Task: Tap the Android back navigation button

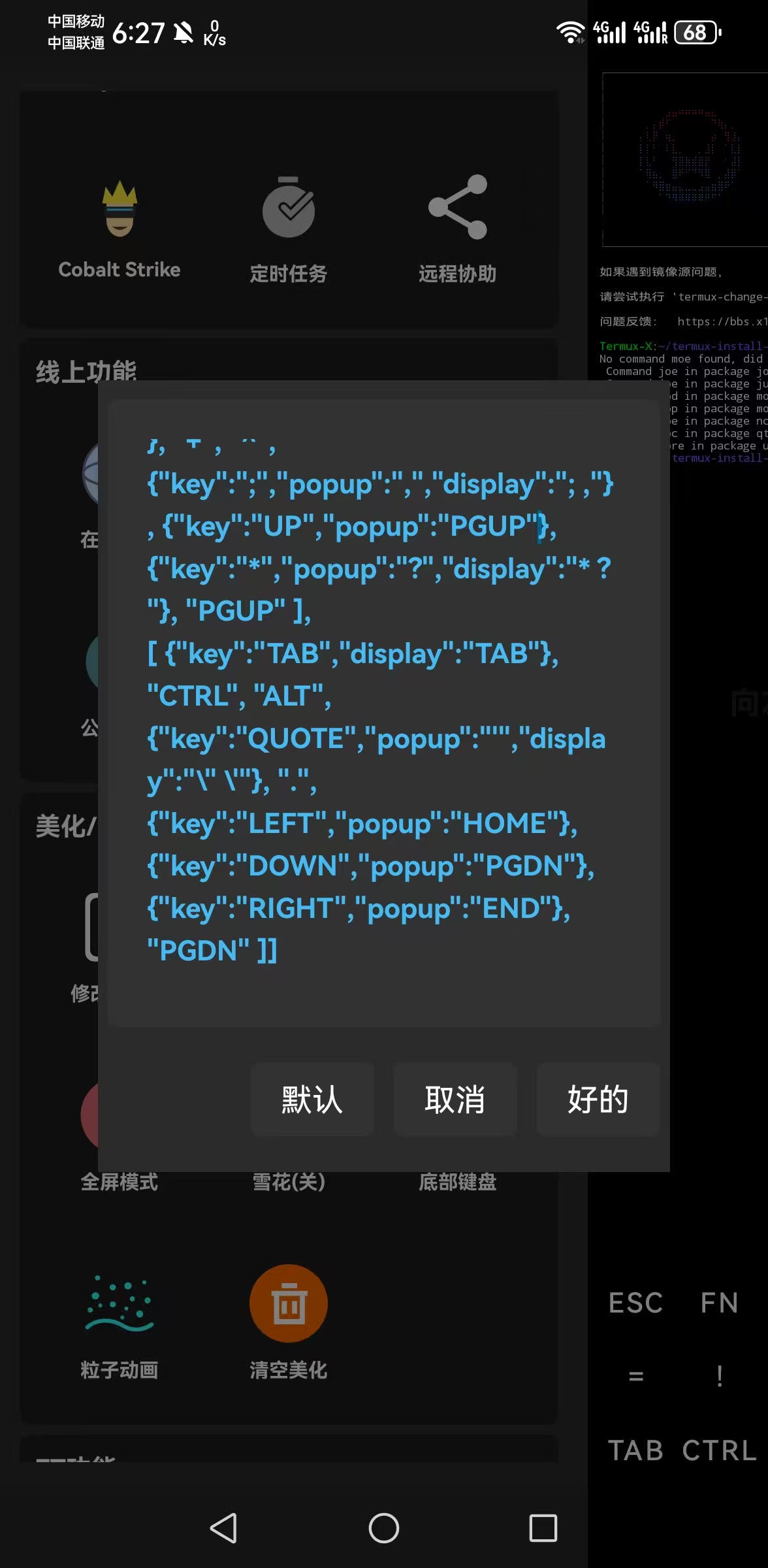Action: [x=223, y=1528]
